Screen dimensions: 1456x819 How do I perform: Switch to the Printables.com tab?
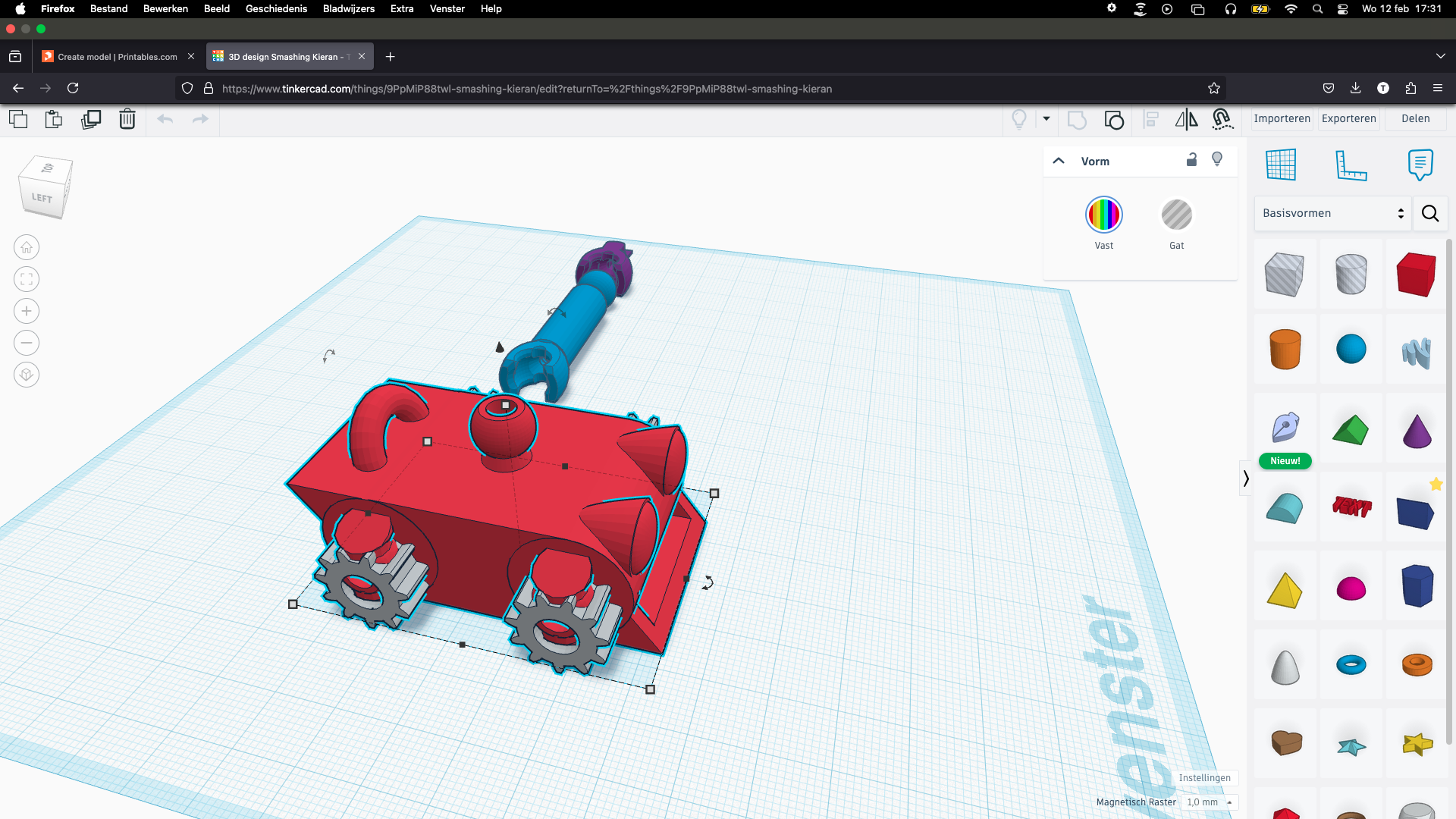point(118,56)
